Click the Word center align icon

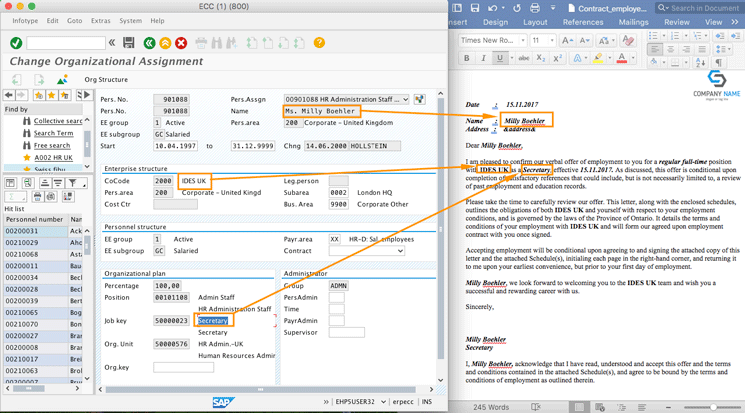(x=670, y=49)
